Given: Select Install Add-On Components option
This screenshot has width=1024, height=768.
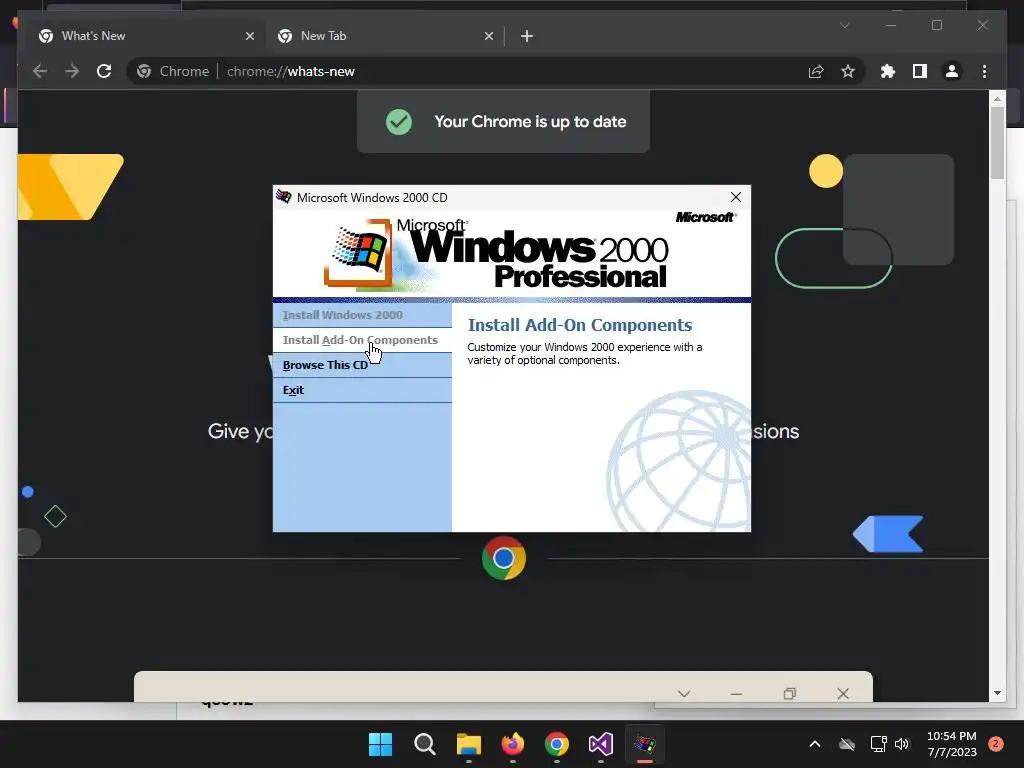Looking at the screenshot, I should point(362,340).
